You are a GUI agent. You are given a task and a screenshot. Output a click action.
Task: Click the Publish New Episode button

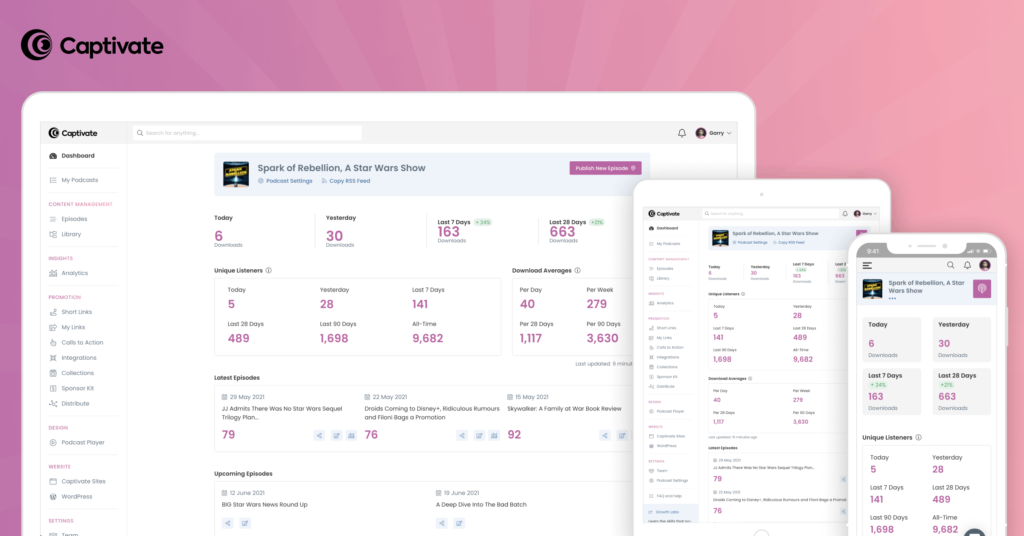(605, 168)
